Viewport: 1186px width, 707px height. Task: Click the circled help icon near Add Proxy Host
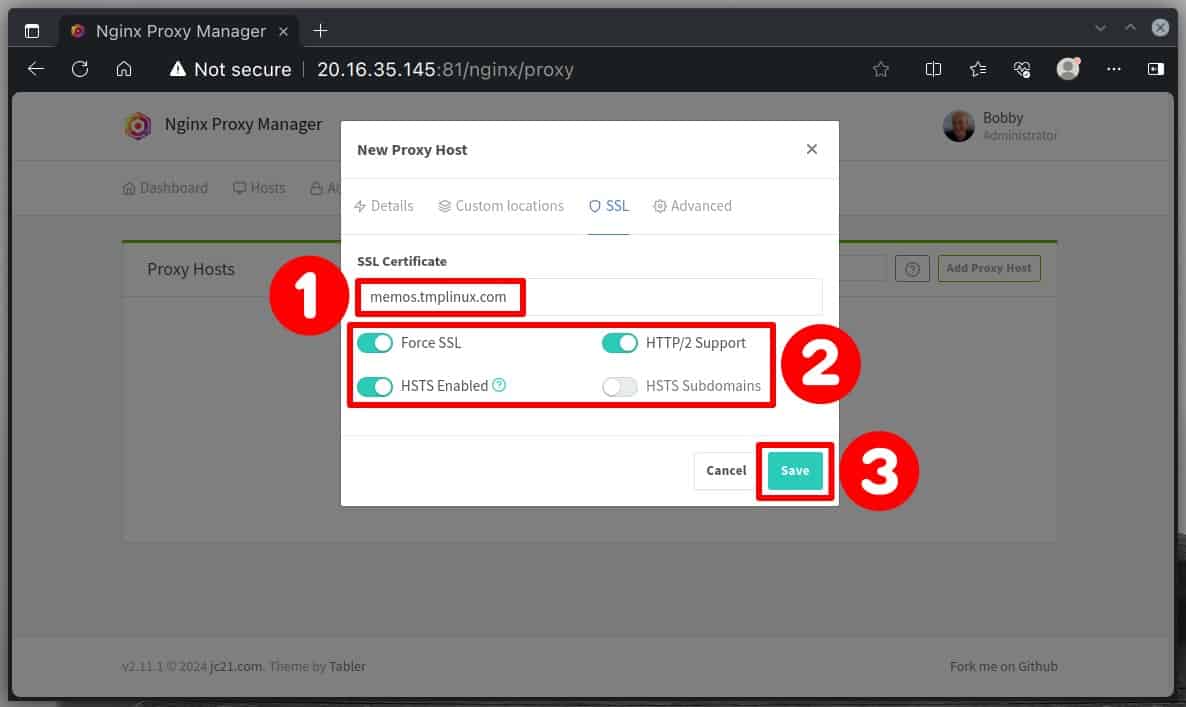(912, 267)
